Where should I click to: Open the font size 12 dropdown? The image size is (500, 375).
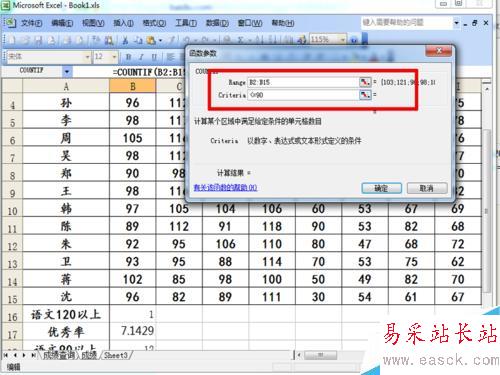tap(114, 57)
